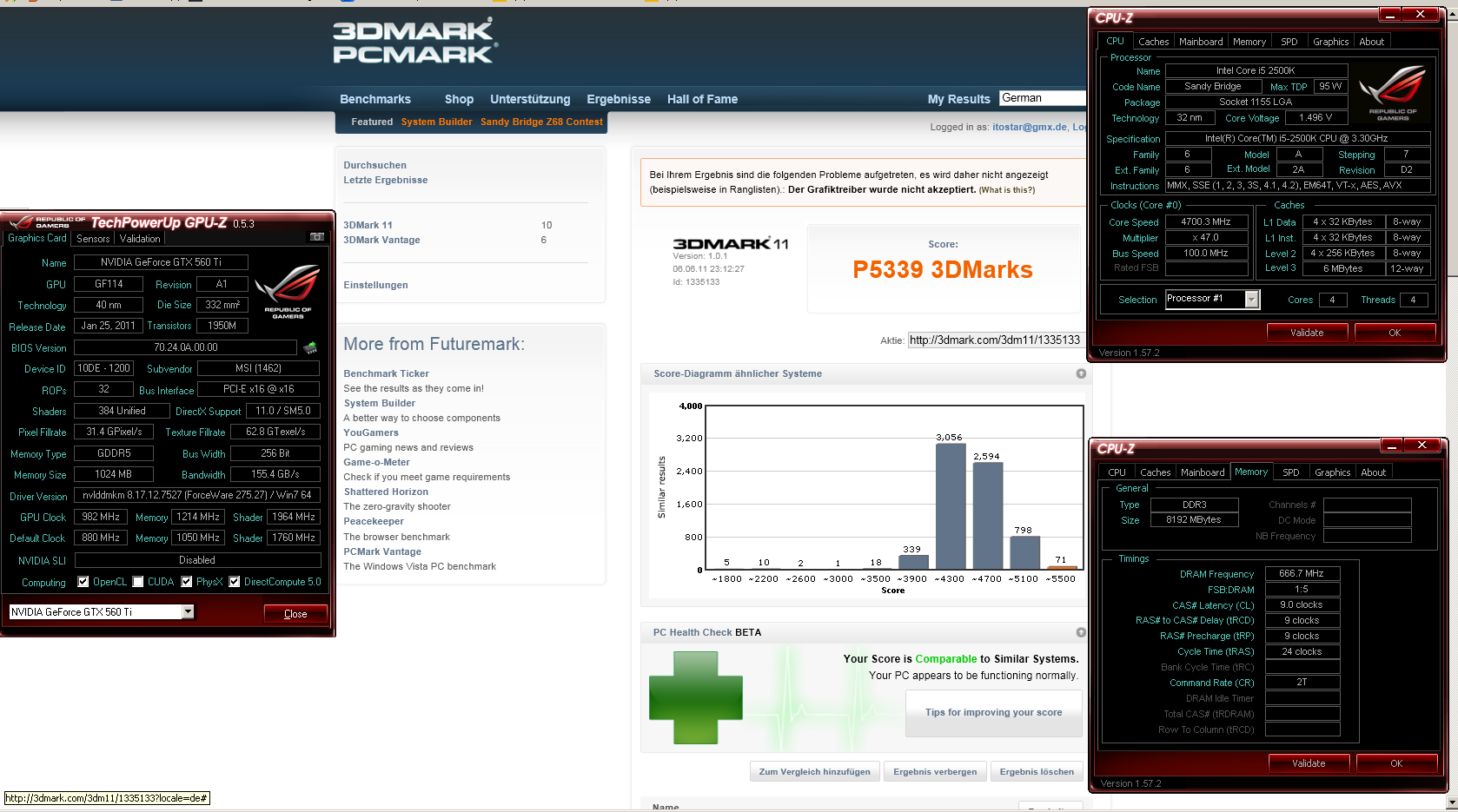
Task: Open Graphics tab in CPU-Z memory window
Action: (1333, 472)
